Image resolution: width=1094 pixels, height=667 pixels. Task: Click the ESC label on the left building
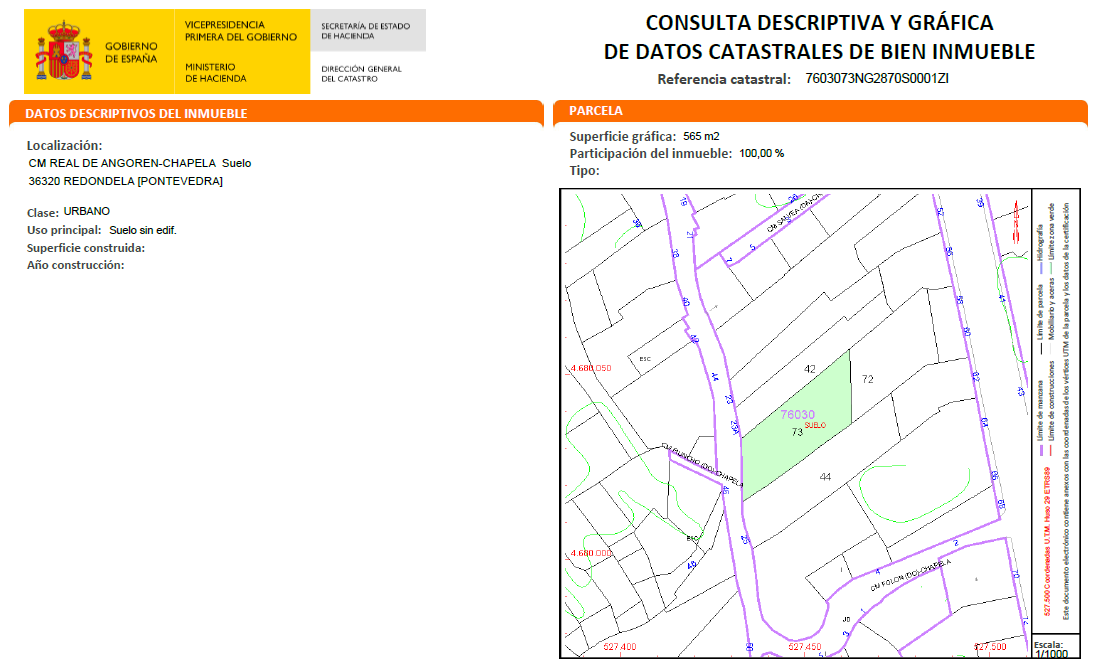click(x=645, y=359)
